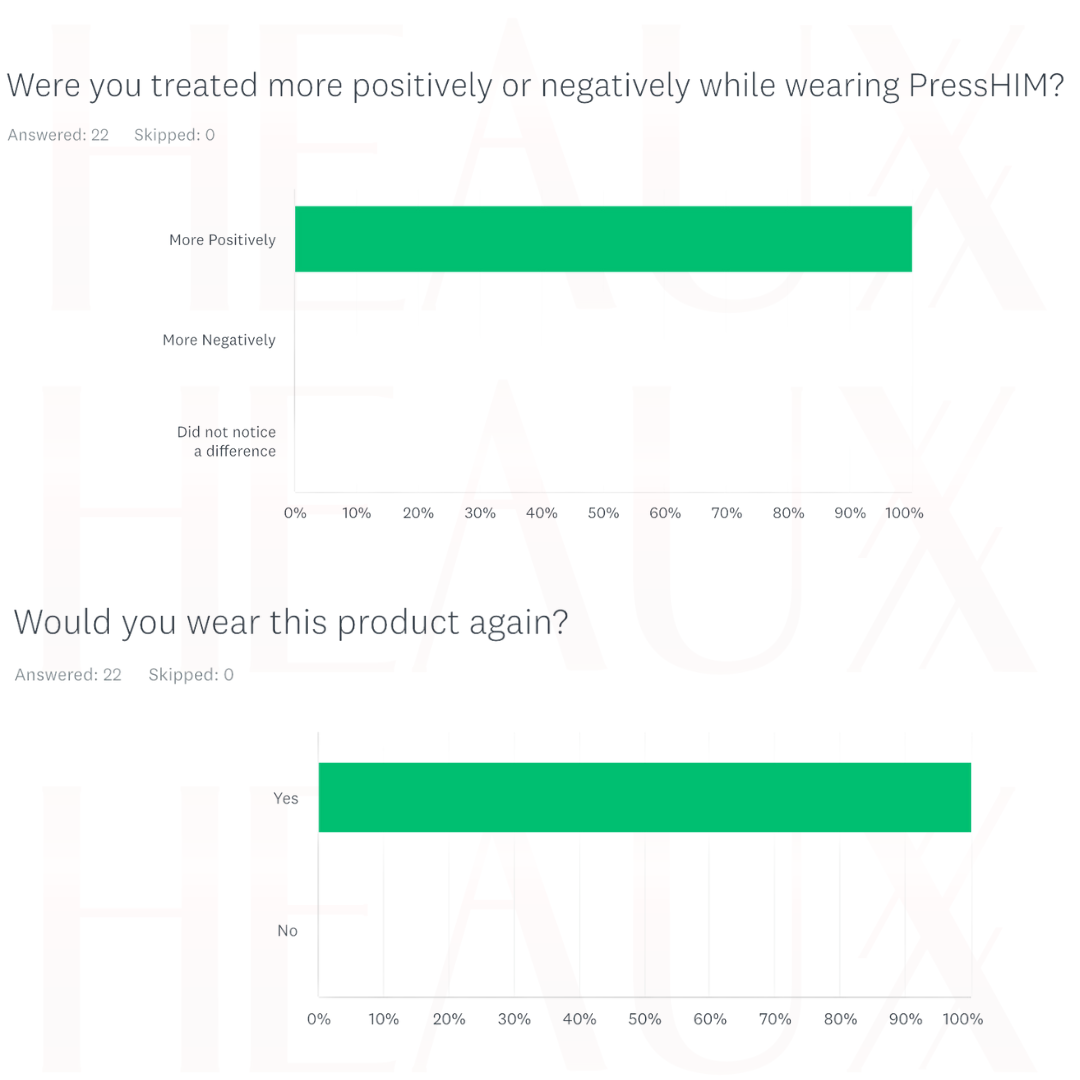Select the "Did not notice a difference" label
Viewport: 1080px width, 1080px height.
227,441
